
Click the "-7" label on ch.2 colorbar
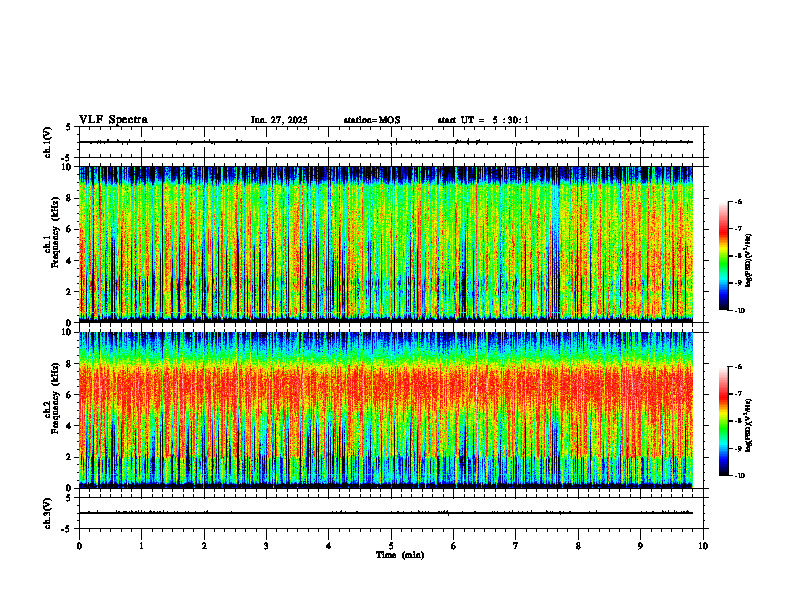738,394
